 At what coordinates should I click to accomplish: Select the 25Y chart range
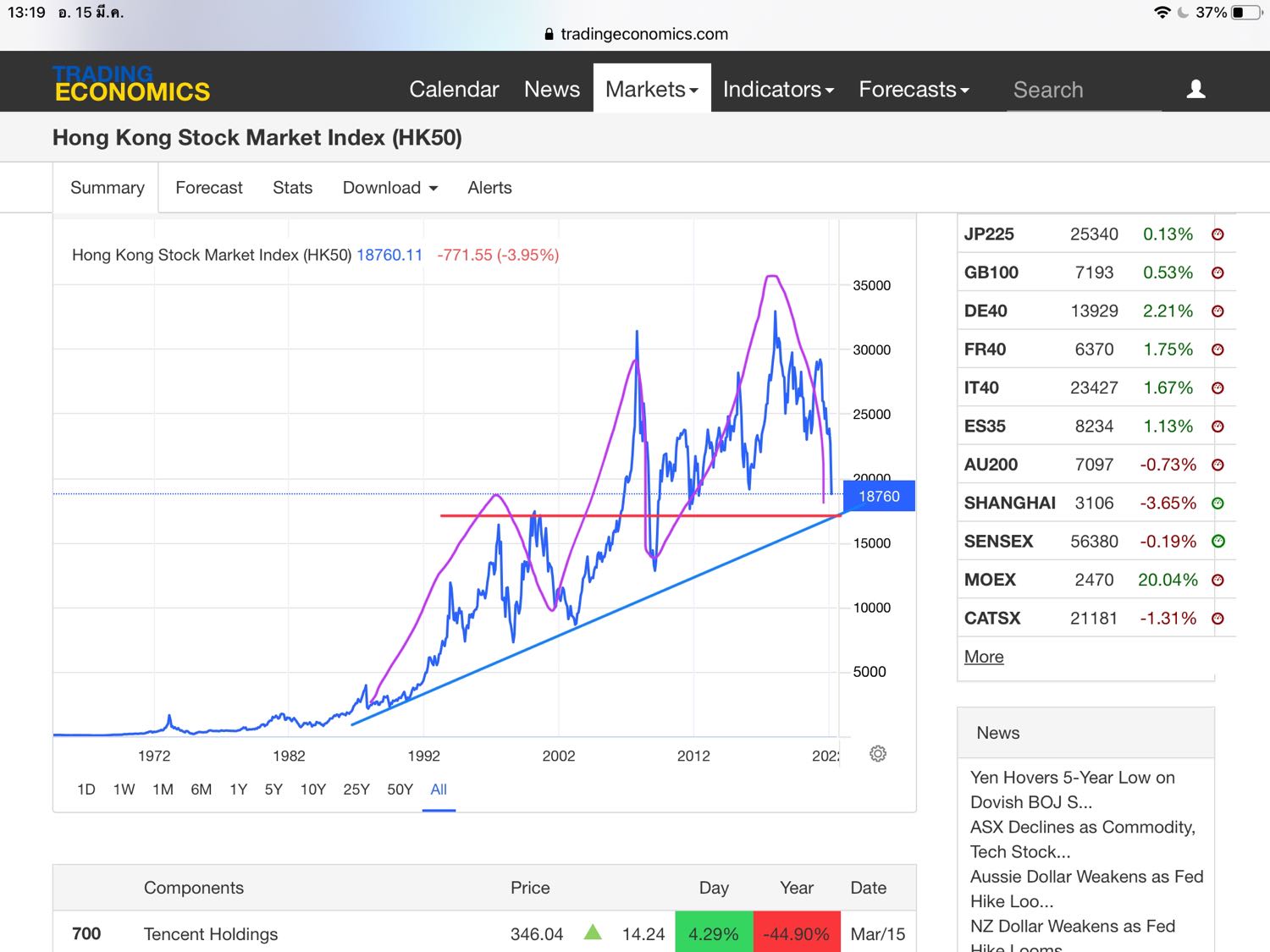pos(356,790)
